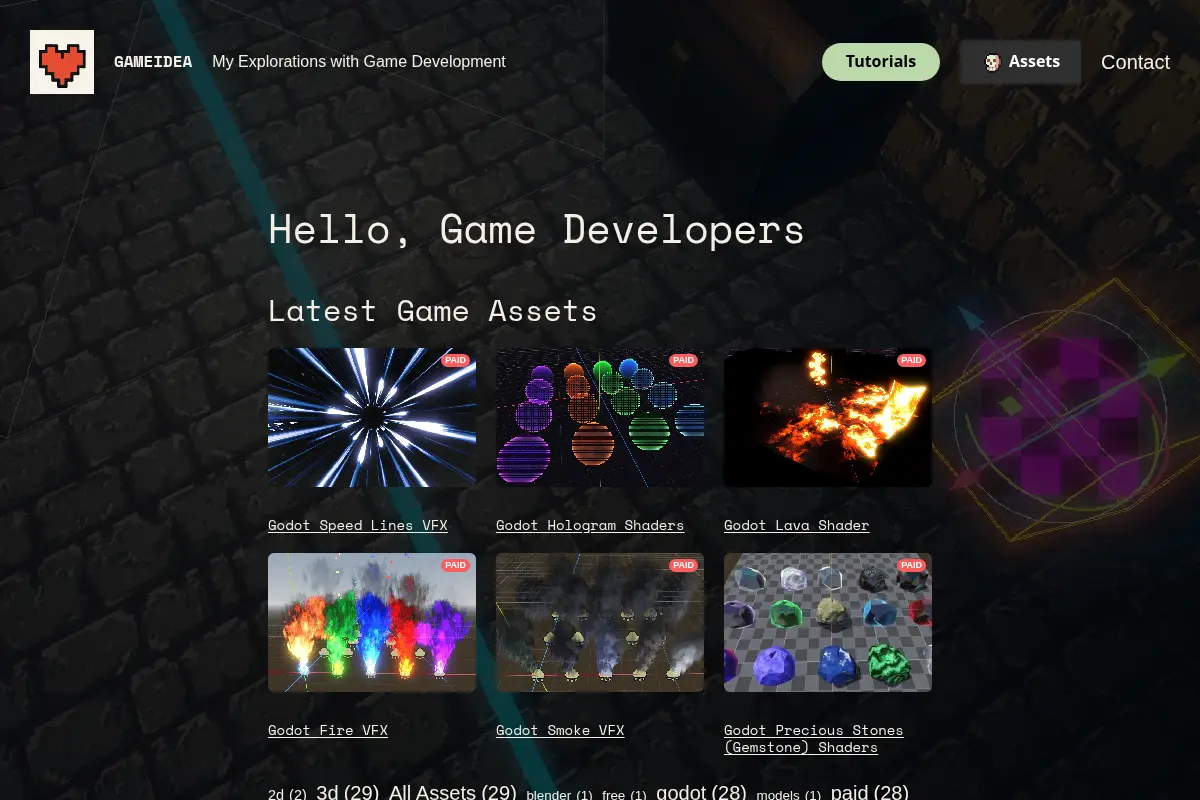This screenshot has height=800, width=1200.
Task: Click the PAID badge on gemstone image
Action: click(x=912, y=565)
